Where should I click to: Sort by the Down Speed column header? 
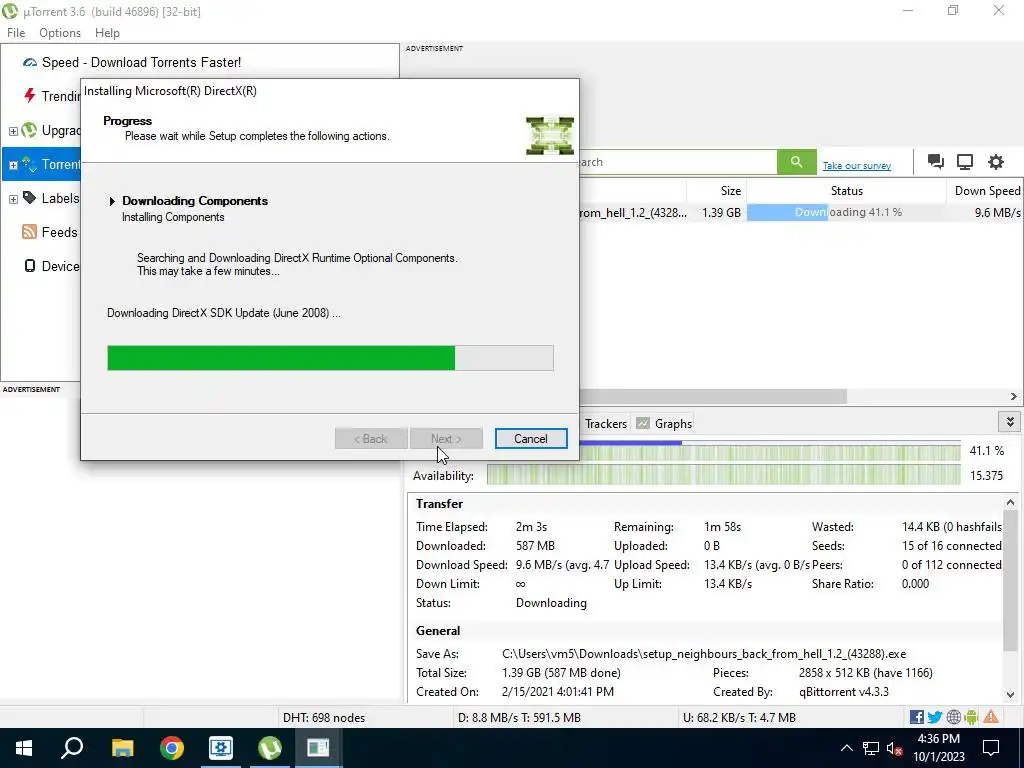pyautogui.click(x=985, y=191)
